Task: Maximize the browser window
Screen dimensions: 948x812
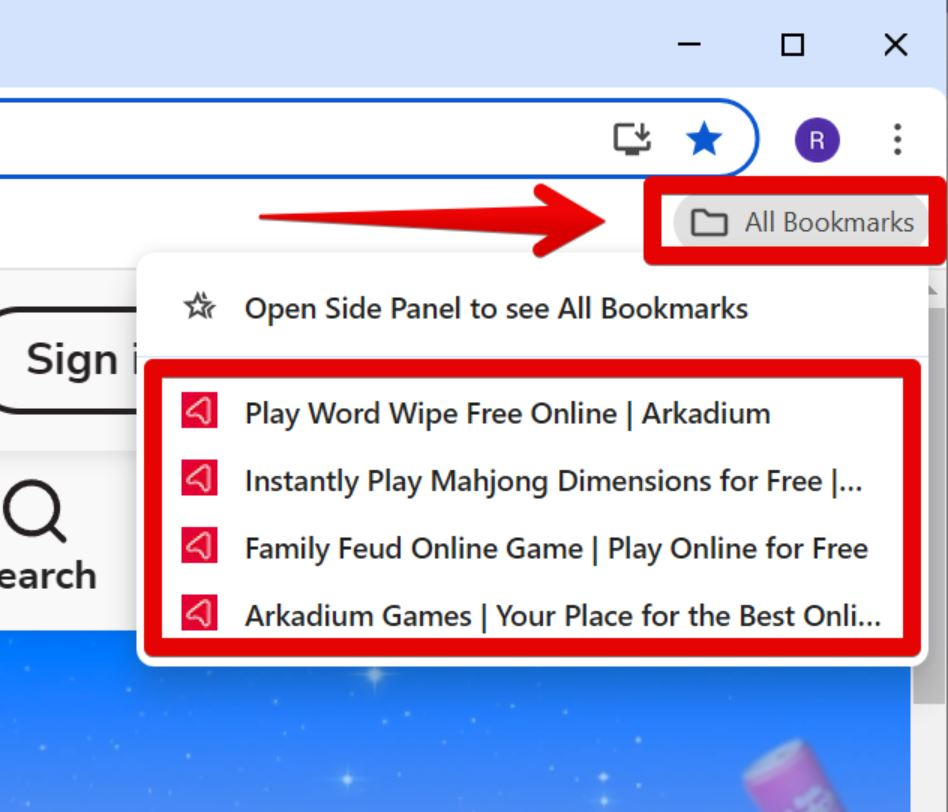Action: [792, 45]
